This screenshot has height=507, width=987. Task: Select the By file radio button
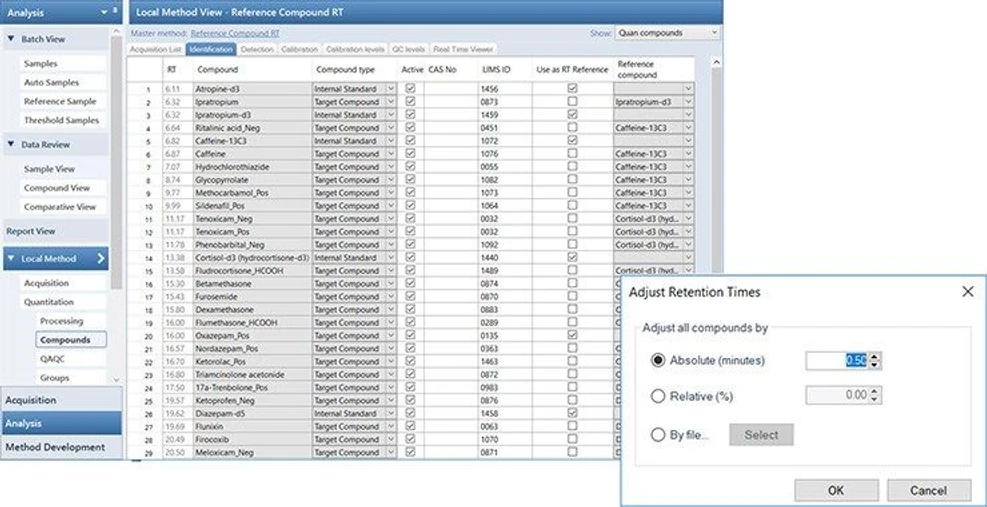pos(658,435)
